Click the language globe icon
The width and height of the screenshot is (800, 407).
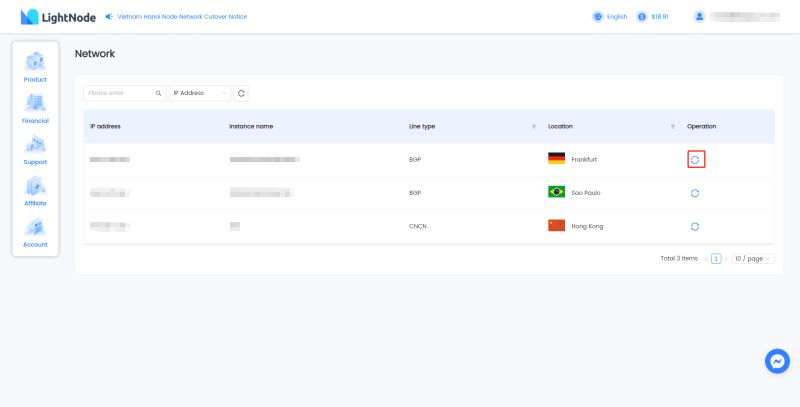point(597,17)
